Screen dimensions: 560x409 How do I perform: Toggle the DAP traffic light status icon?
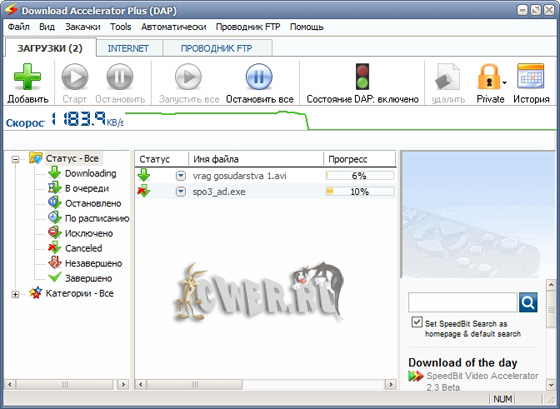[362, 76]
